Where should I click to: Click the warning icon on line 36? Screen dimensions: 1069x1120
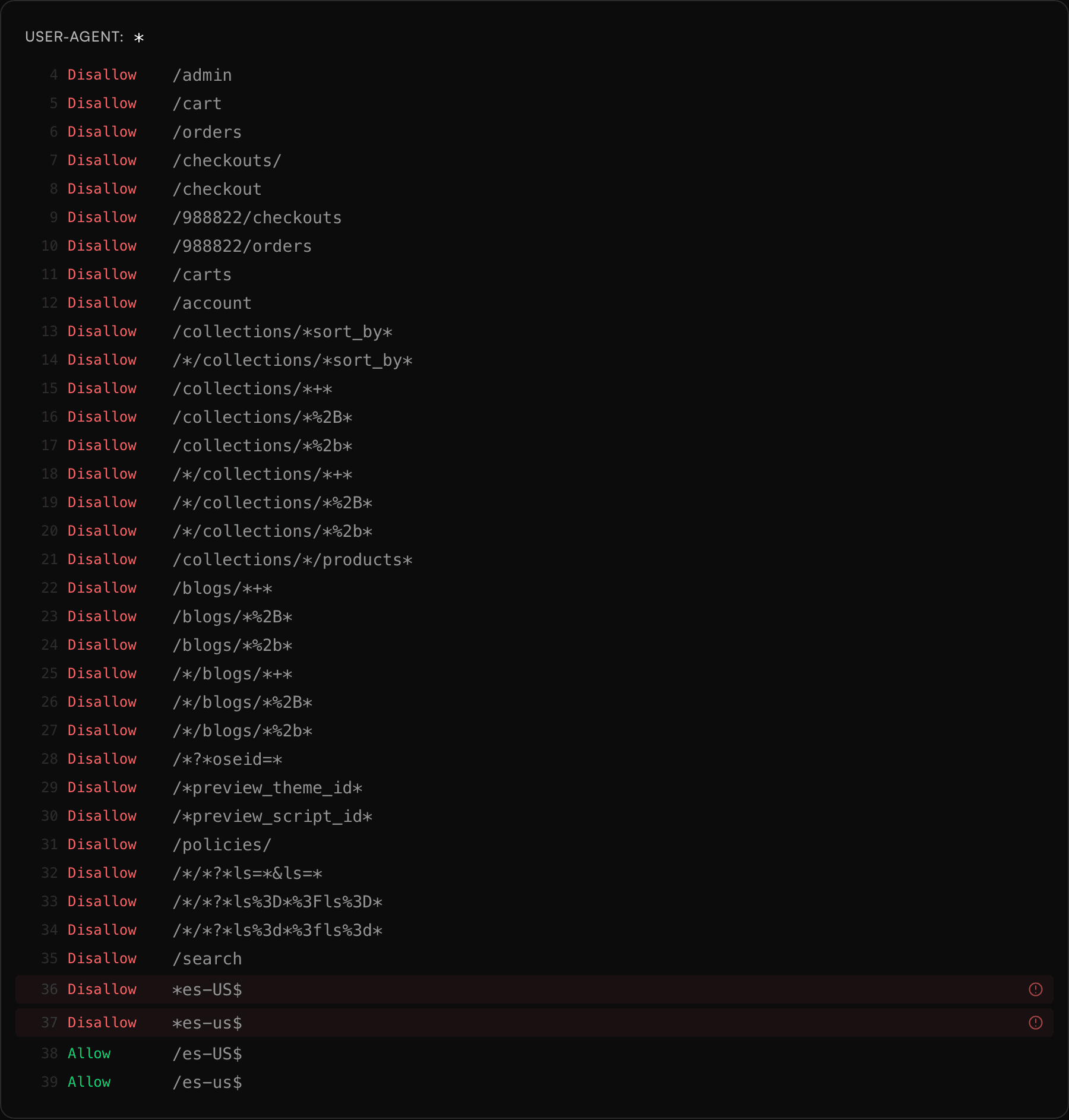[x=1035, y=989]
